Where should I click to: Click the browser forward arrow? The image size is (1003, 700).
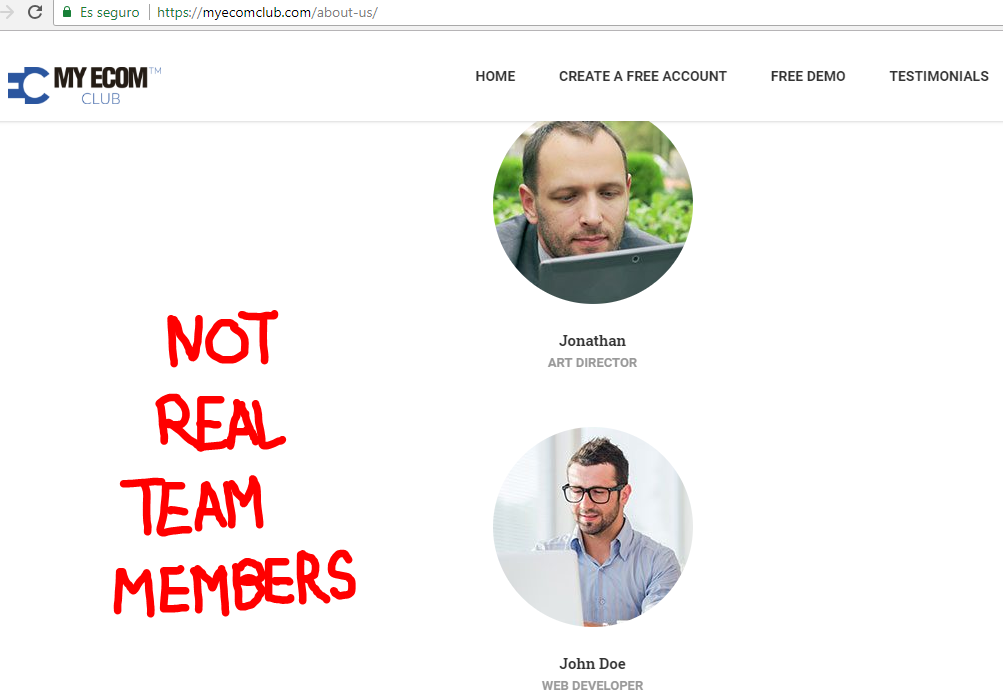coord(7,12)
